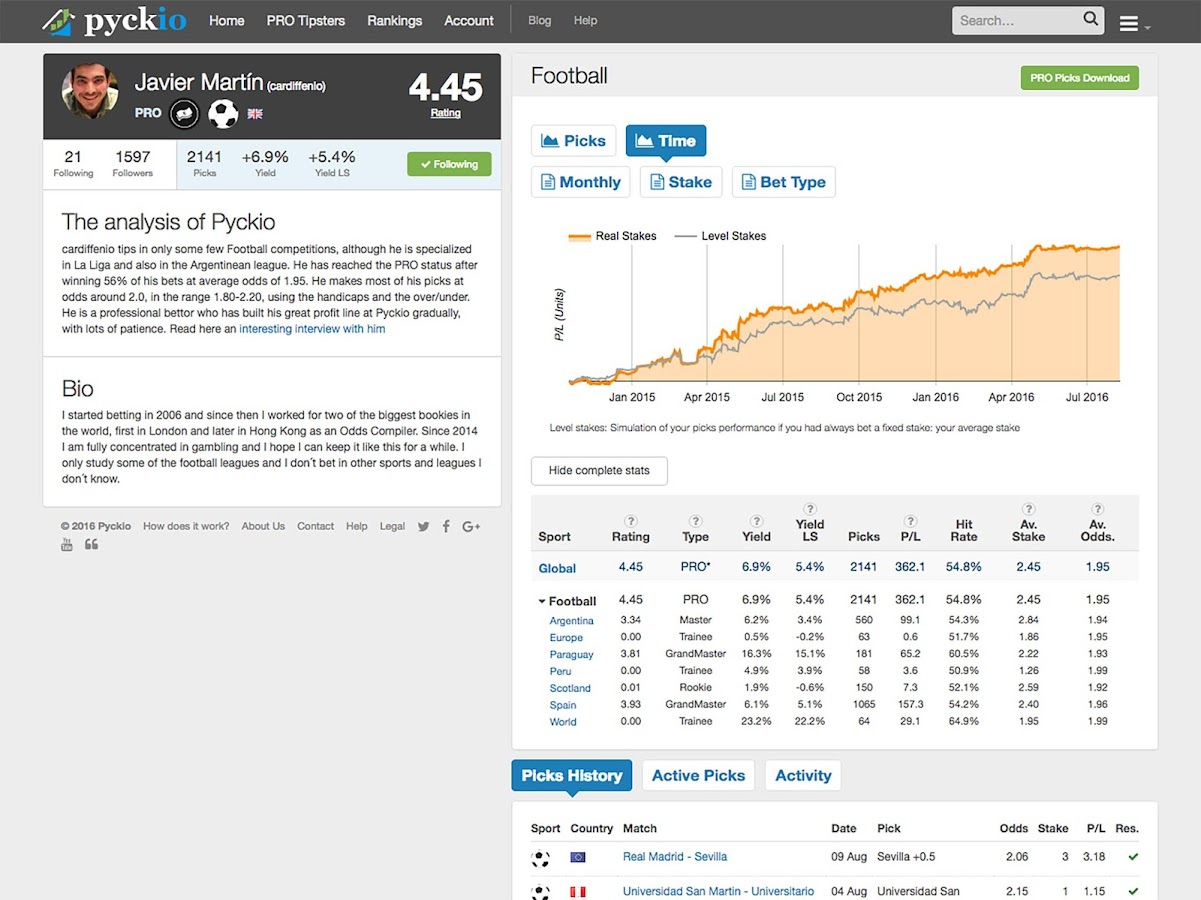Click the Facebook icon in footer
The width and height of the screenshot is (1201, 900).
[446, 526]
